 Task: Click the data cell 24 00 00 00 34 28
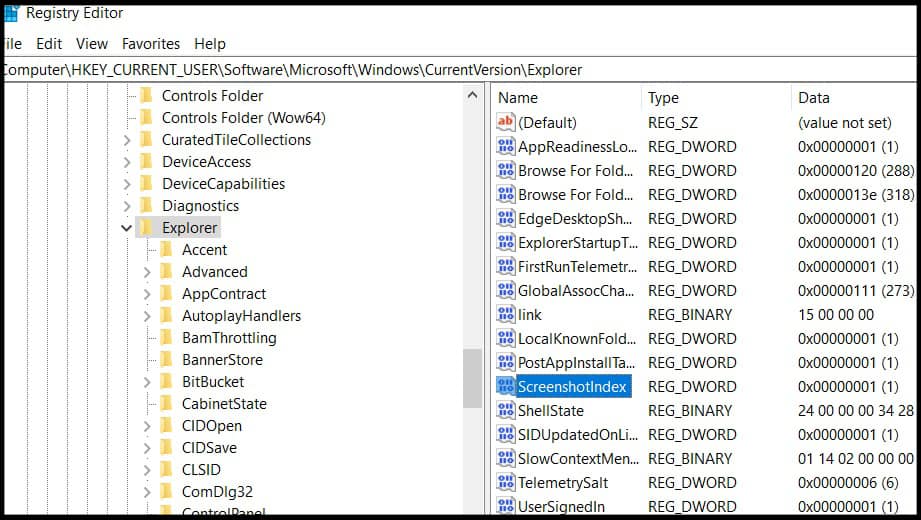click(856, 410)
